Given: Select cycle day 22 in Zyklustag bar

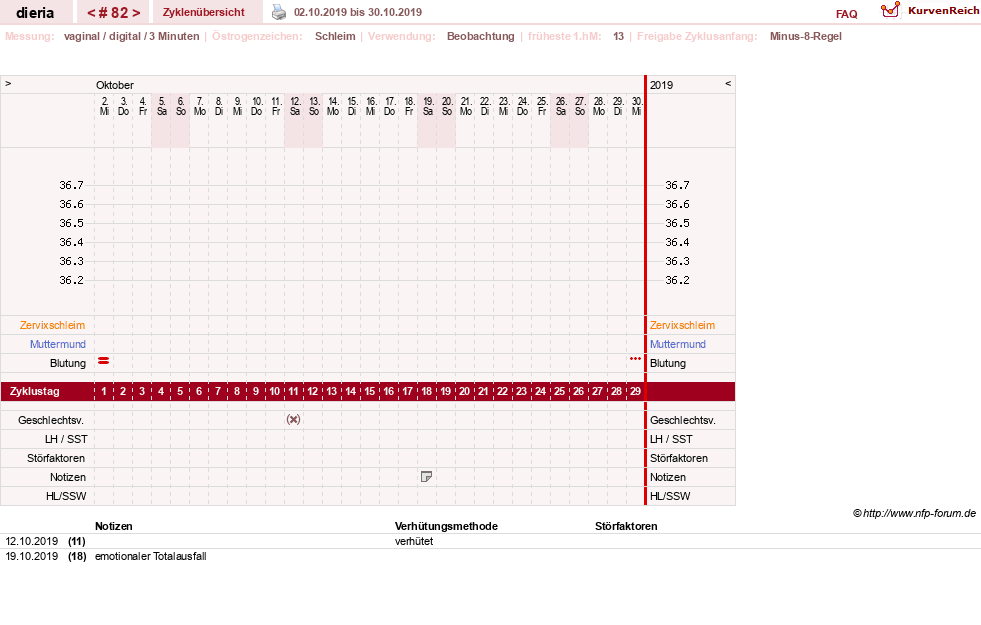Looking at the screenshot, I should pyautogui.click(x=502, y=391).
